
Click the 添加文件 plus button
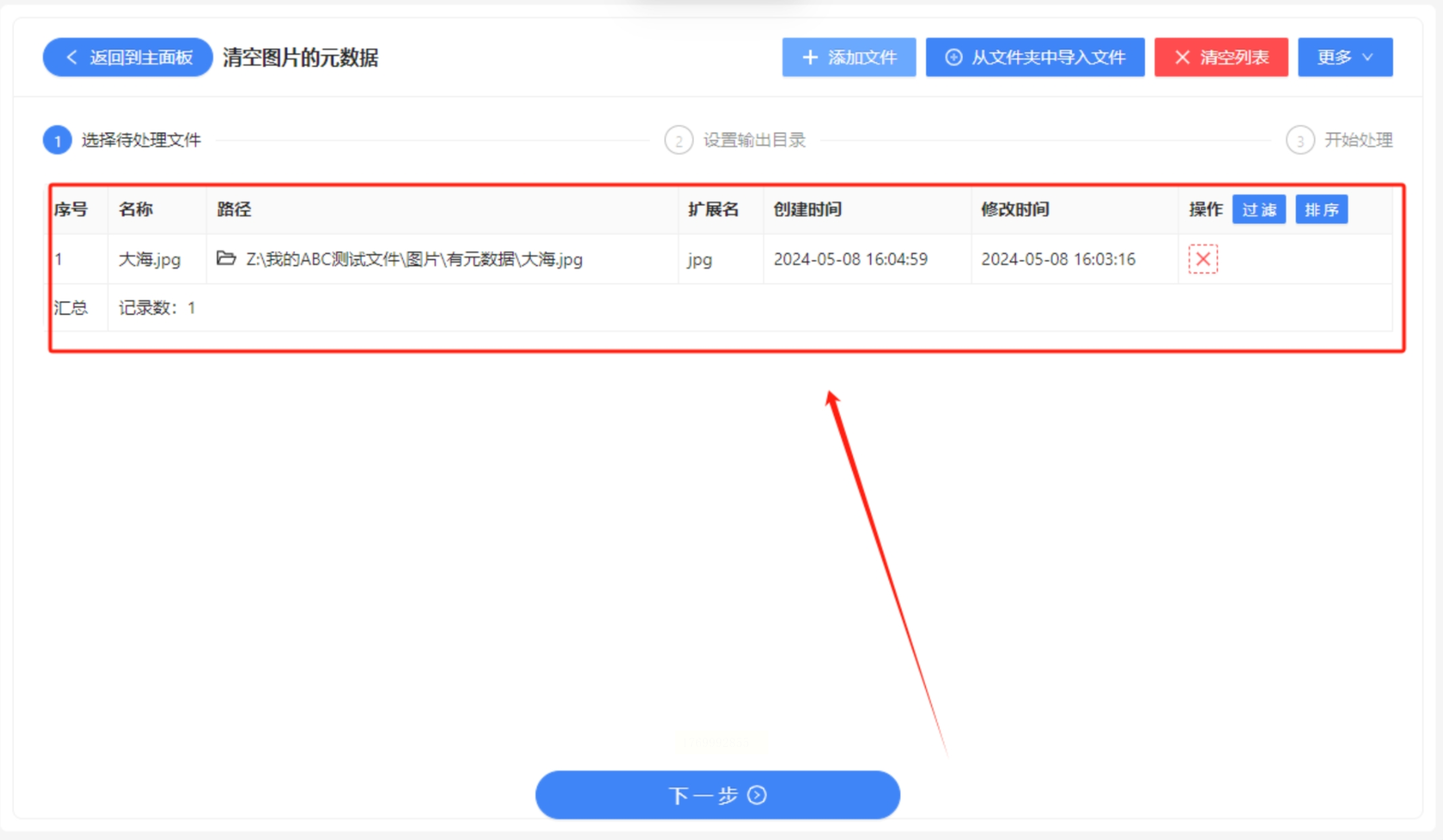tap(848, 57)
